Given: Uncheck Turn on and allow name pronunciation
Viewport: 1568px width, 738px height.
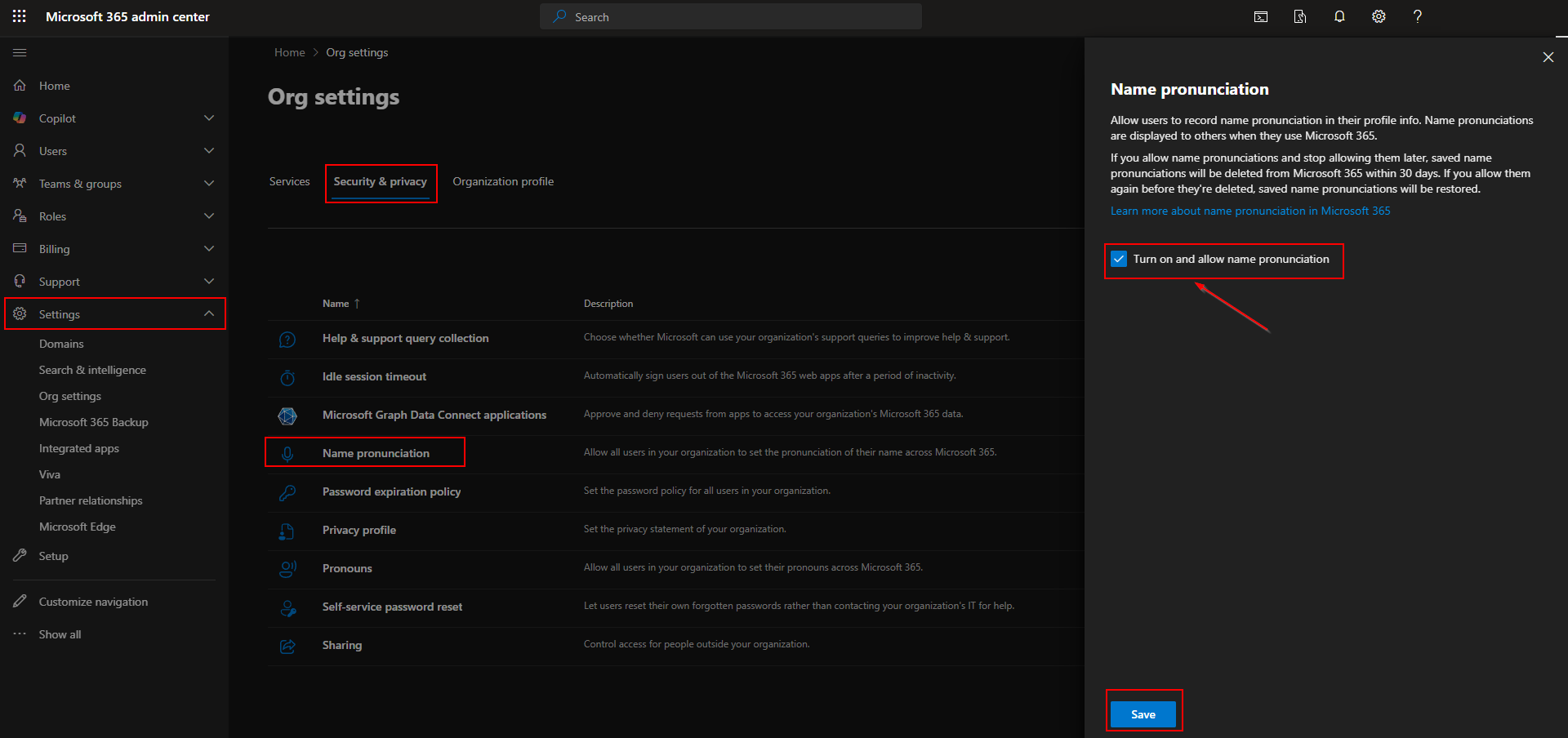Looking at the screenshot, I should tap(1119, 259).
